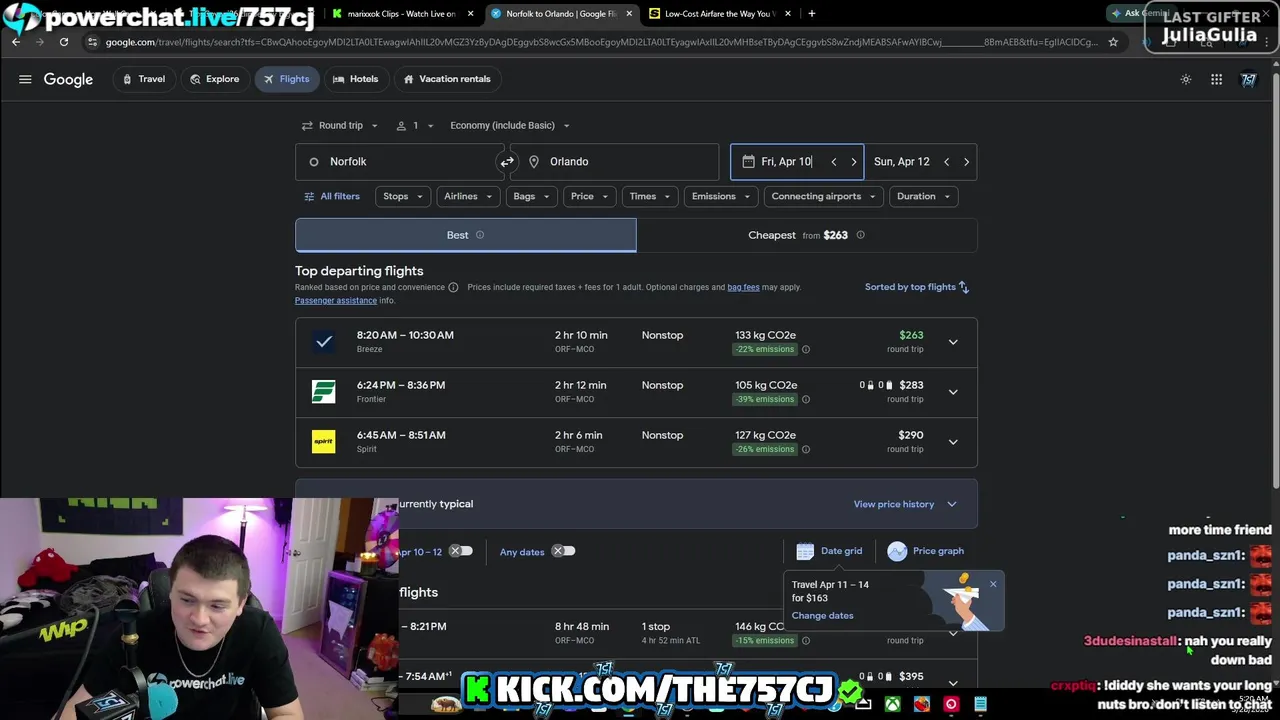Toggle dark theme sun icon

tap(1186, 79)
